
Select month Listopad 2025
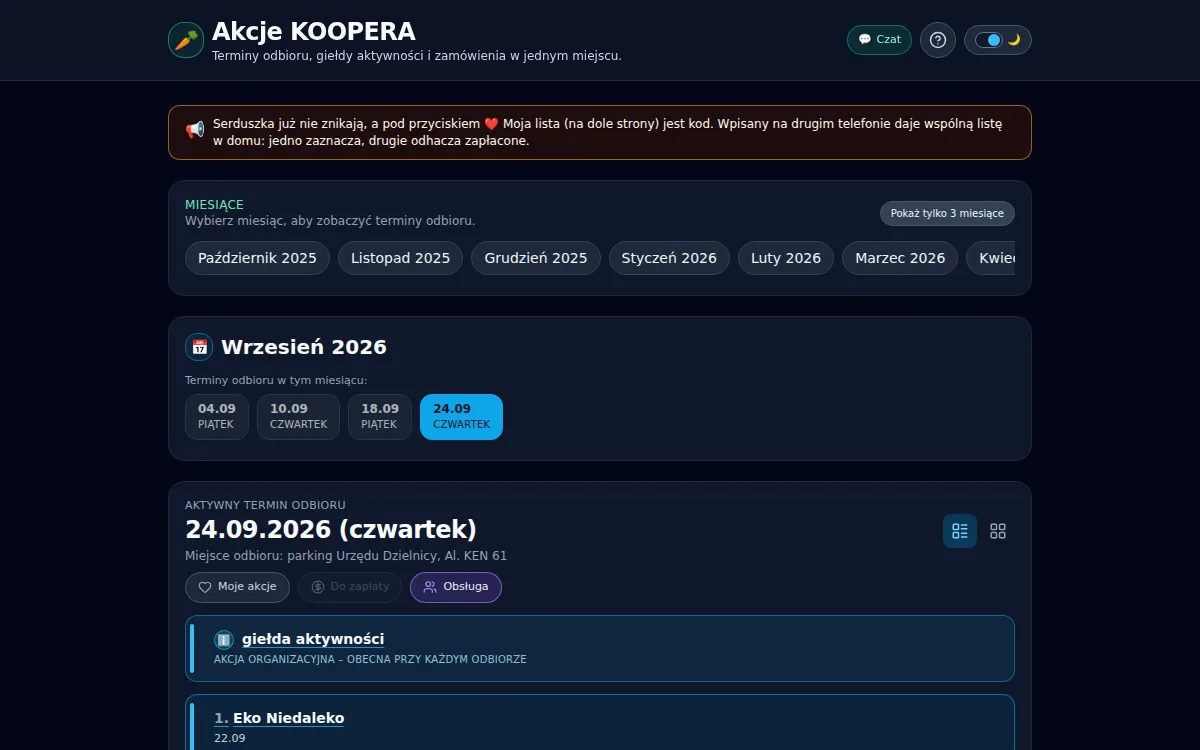[x=400, y=258]
